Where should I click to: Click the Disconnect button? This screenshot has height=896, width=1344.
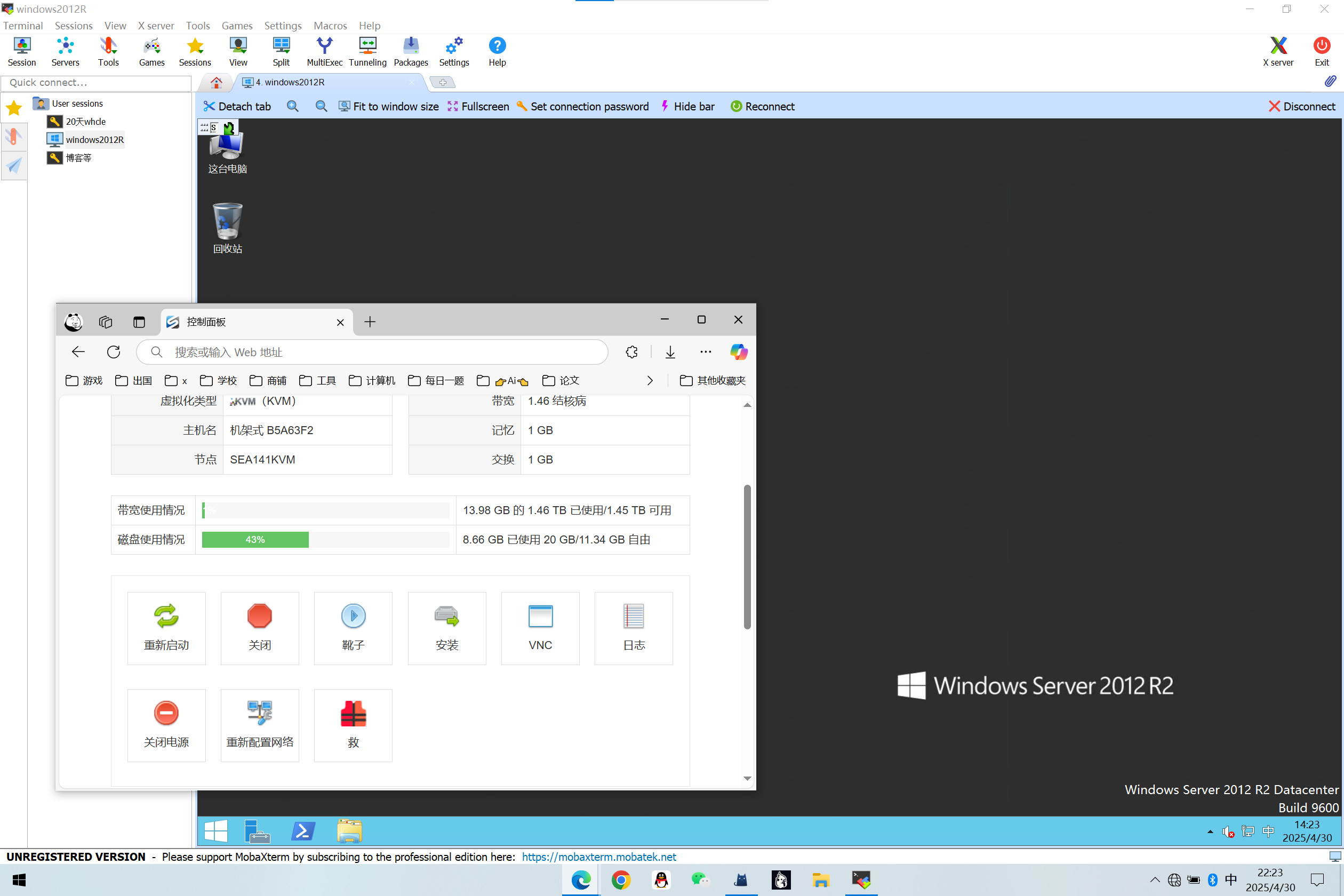tap(1301, 106)
